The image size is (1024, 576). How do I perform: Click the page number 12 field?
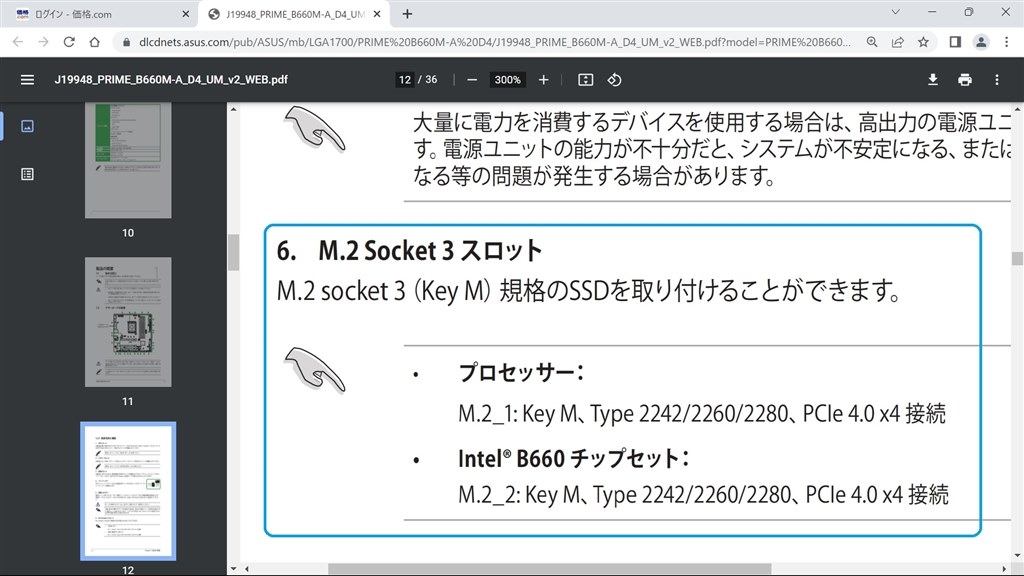[405, 80]
